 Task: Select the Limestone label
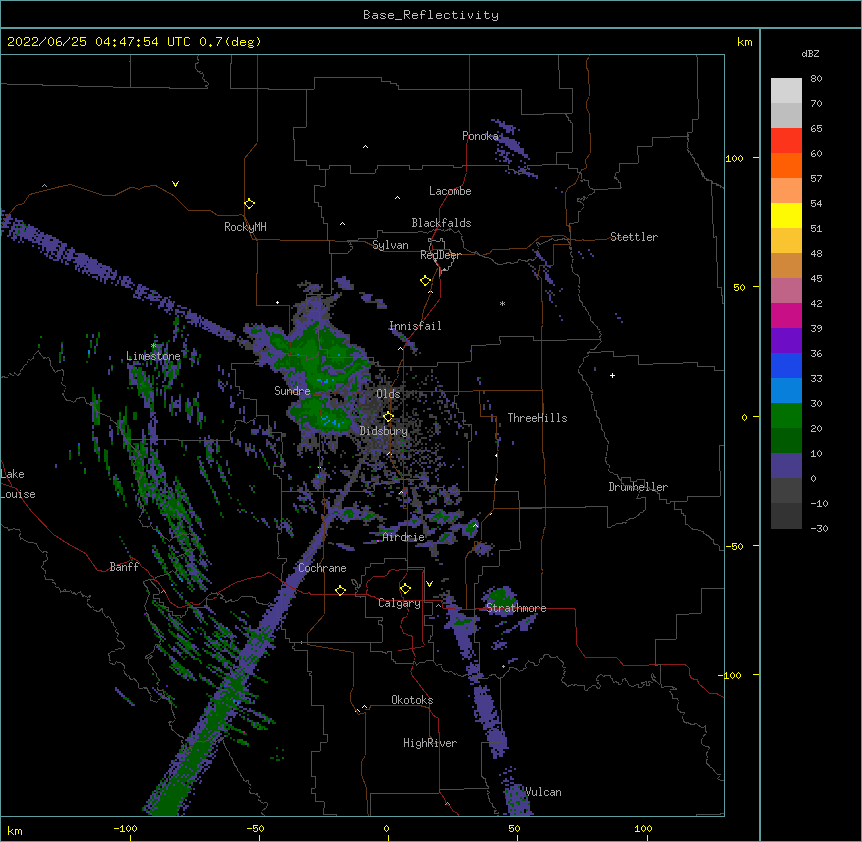click(x=153, y=356)
